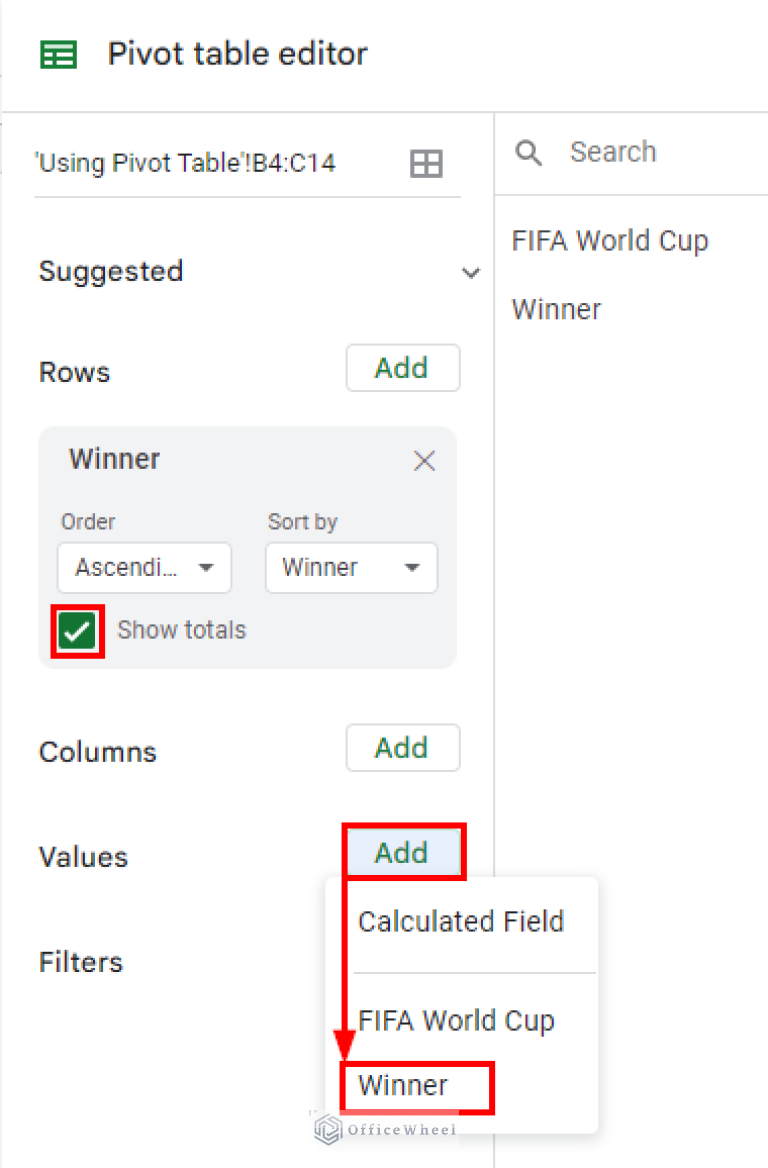768x1168 pixels.
Task: Select Winner in the right field list
Action: [x=556, y=309]
